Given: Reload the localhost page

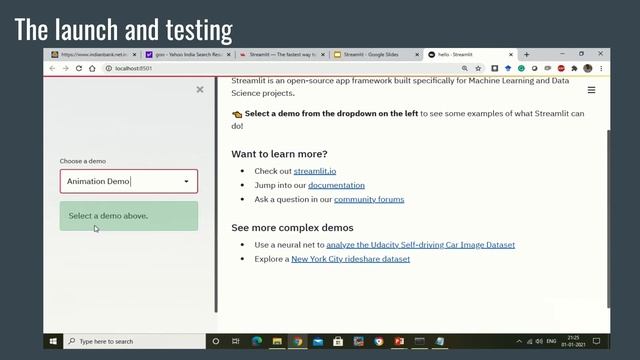Looking at the screenshot, I should 79,69.
